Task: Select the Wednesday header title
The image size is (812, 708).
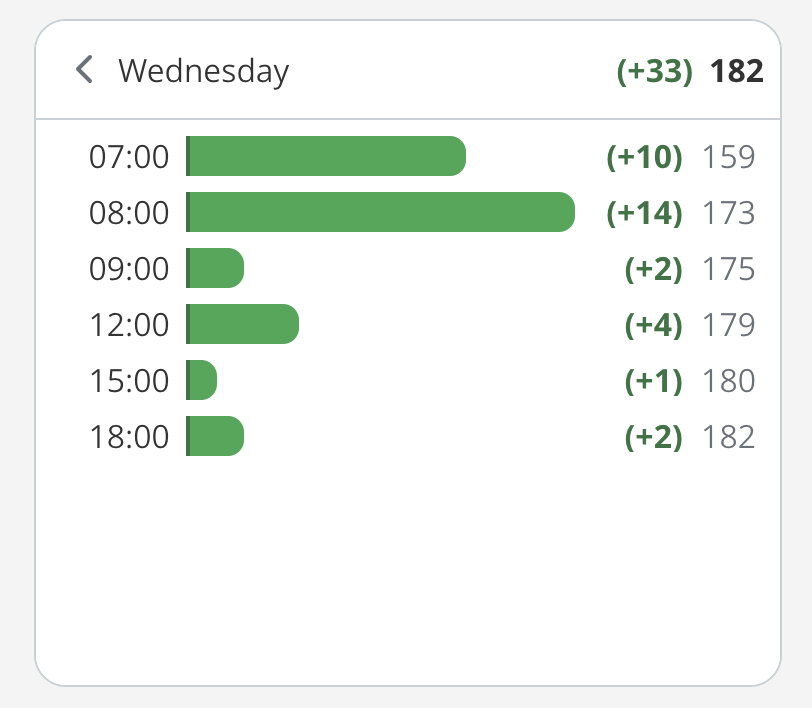Action: (x=203, y=71)
